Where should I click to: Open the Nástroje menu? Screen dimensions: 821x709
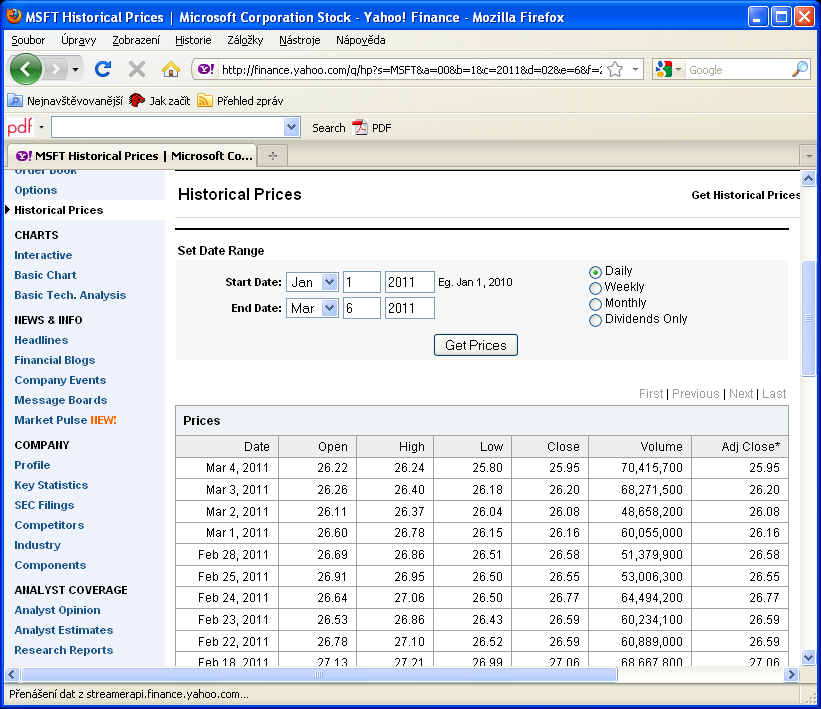click(x=299, y=40)
